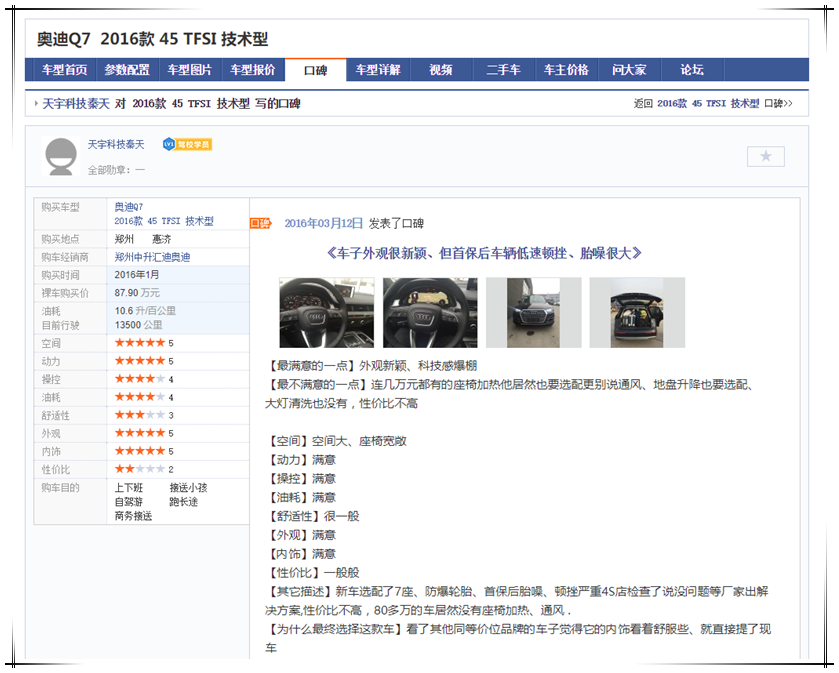
Task: Click the 奥迪Q7 2016款 45 TFSI 技术型 page heading
Action: (152, 39)
